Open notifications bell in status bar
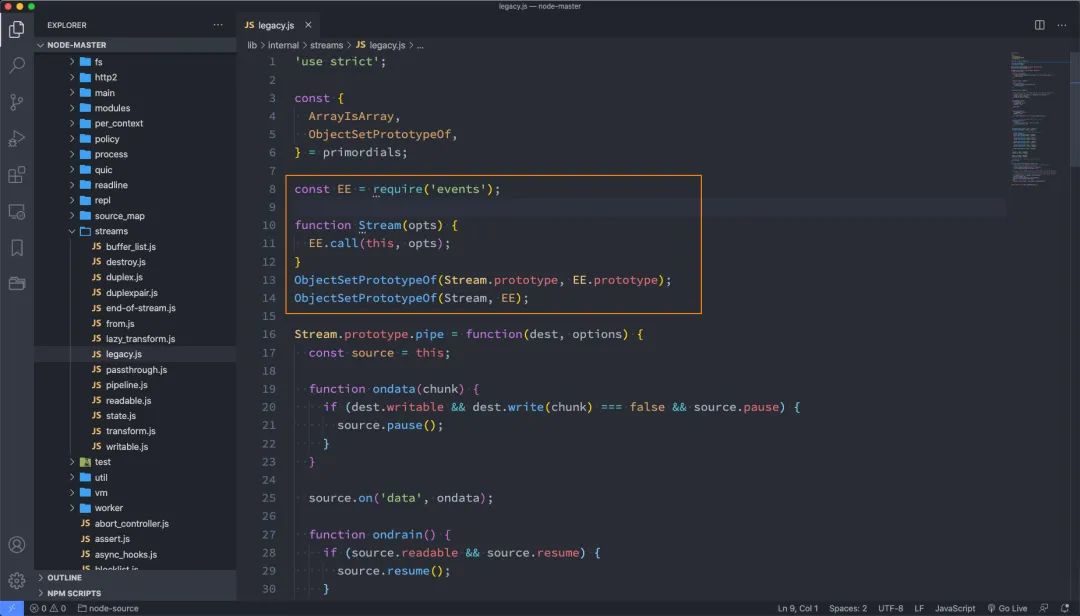 coord(1065,608)
